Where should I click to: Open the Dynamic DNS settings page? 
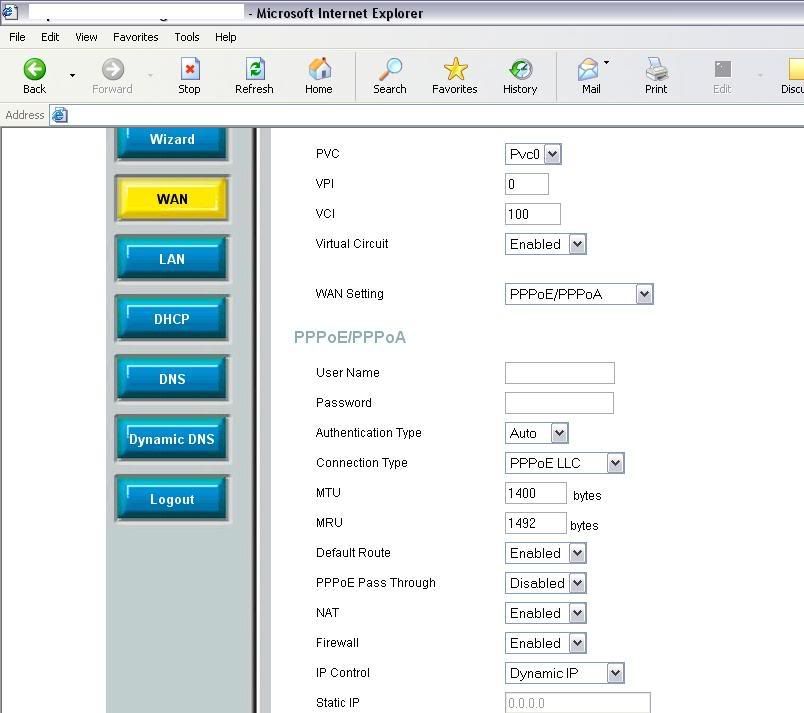[172, 439]
